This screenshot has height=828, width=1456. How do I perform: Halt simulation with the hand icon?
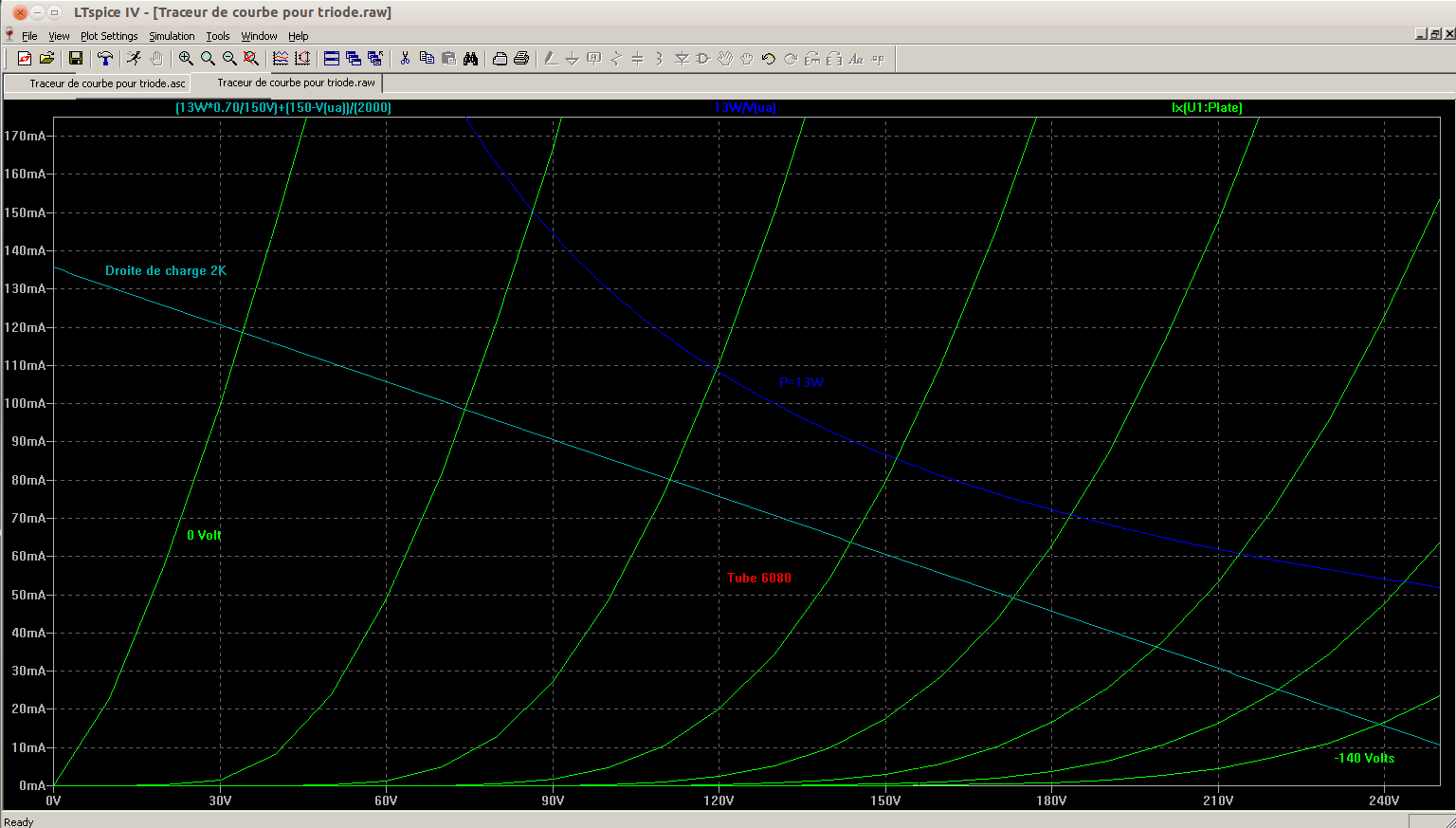click(x=156, y=59)
